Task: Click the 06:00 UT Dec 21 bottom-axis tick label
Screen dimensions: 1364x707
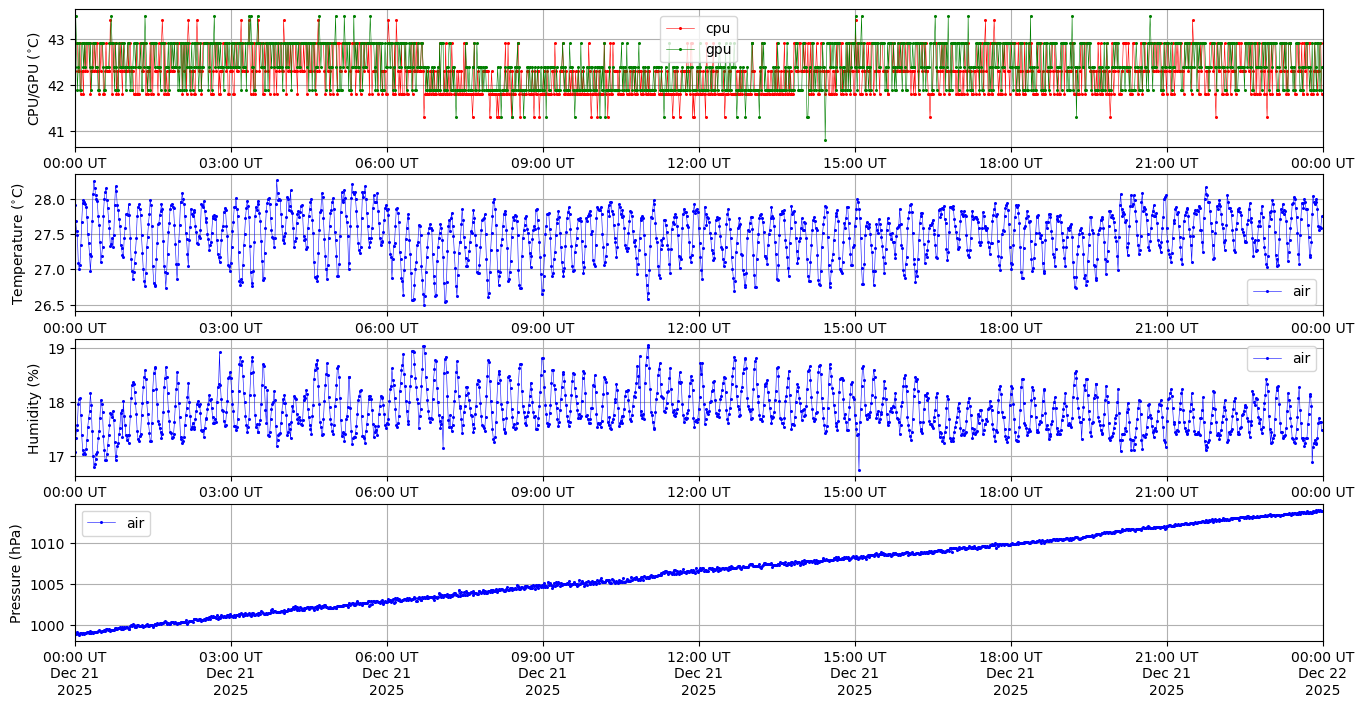Action: point(387,674)
